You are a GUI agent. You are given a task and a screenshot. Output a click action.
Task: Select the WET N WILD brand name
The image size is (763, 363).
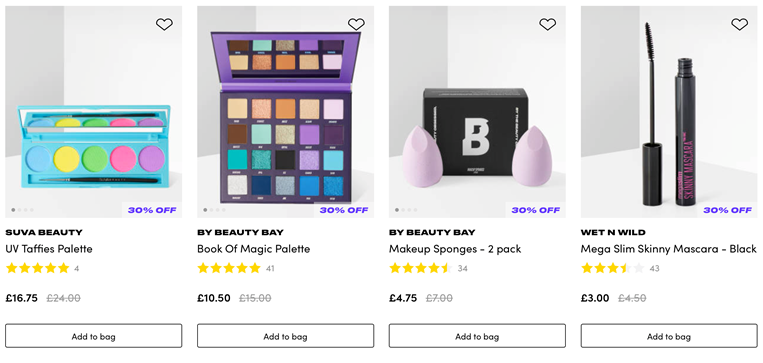click(x=613, y=232)
